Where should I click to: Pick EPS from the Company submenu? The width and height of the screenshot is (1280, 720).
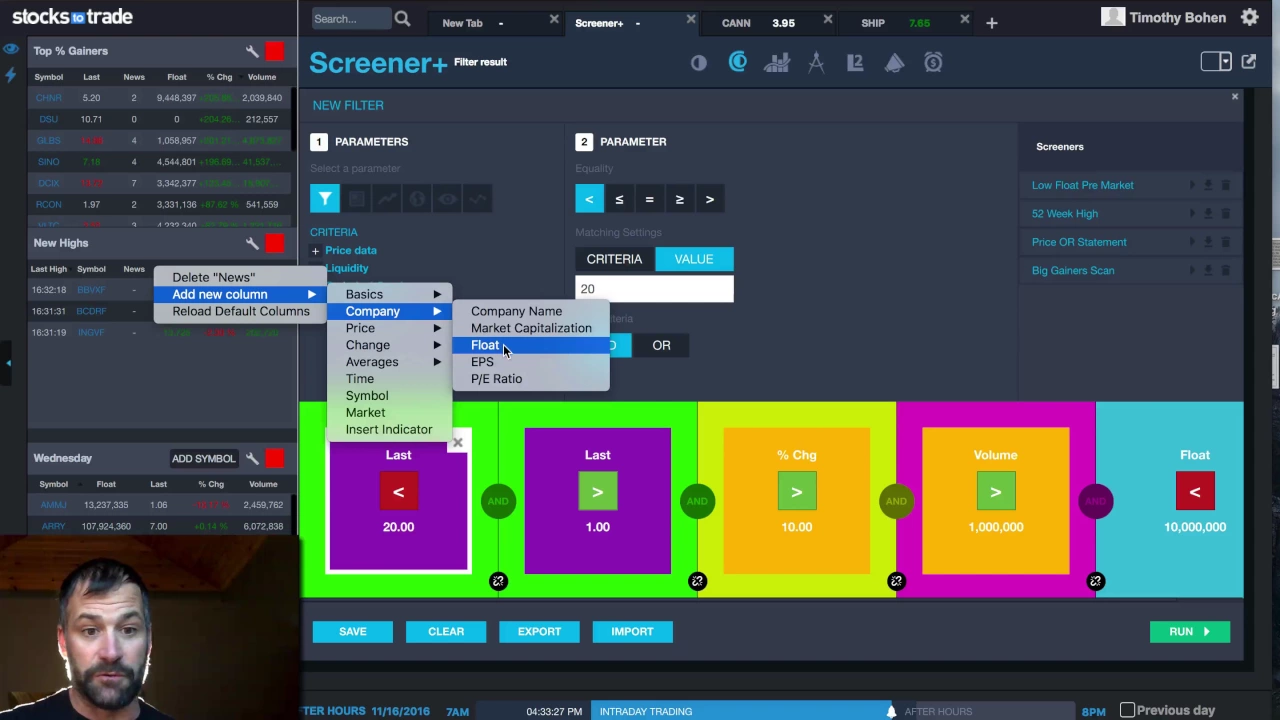pyautogui.click(x=531, y=362)
